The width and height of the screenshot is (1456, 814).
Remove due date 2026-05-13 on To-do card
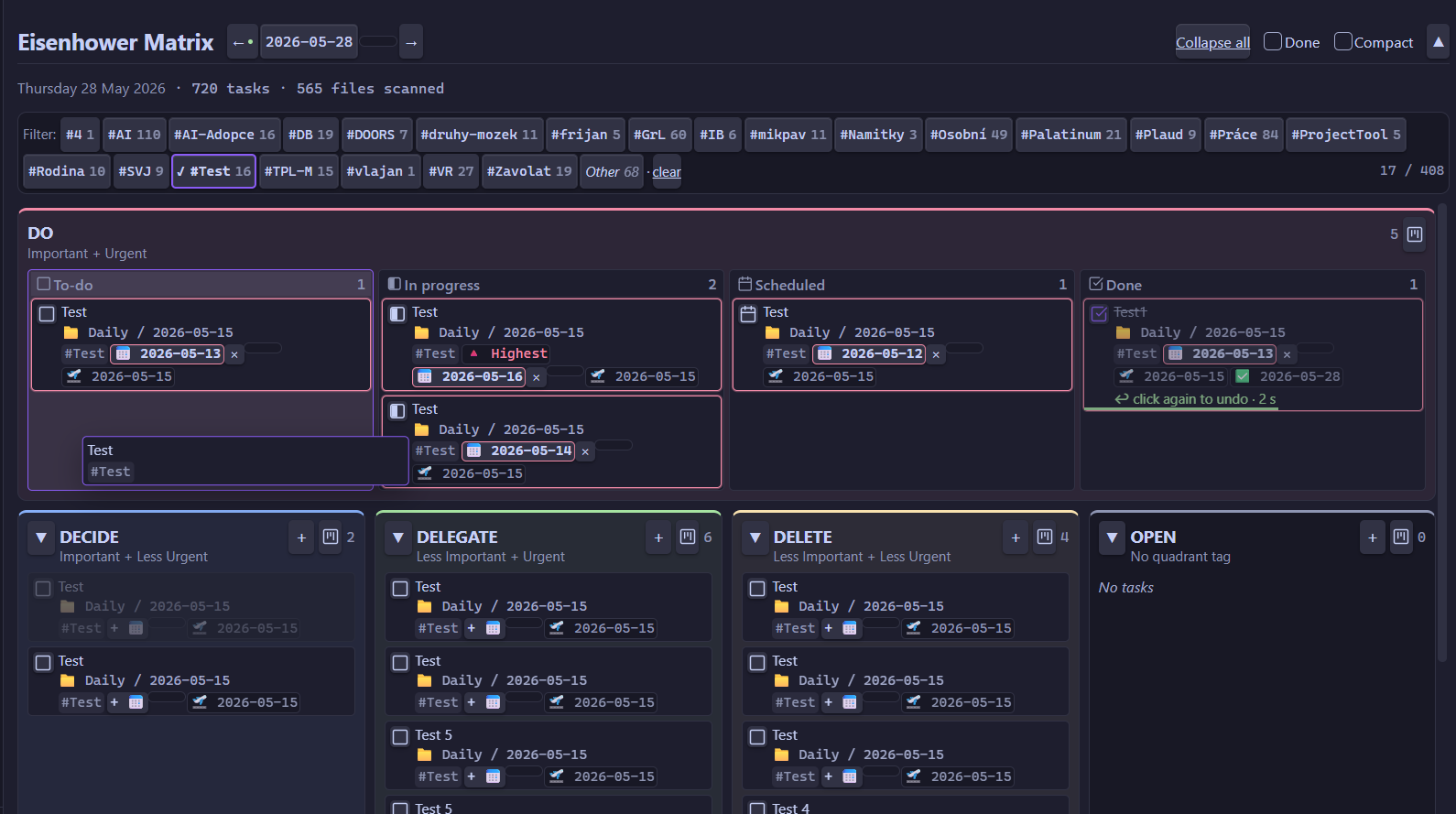pyautogui.click(x=234, y=354)
